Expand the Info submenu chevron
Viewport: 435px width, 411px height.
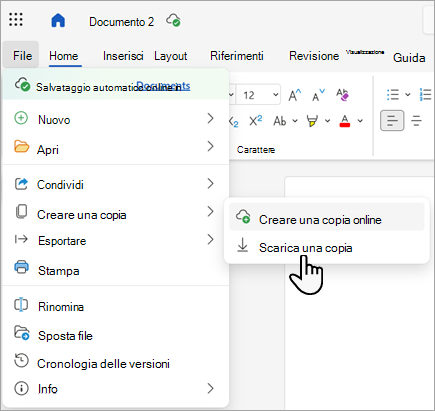(x=210, y=388)
